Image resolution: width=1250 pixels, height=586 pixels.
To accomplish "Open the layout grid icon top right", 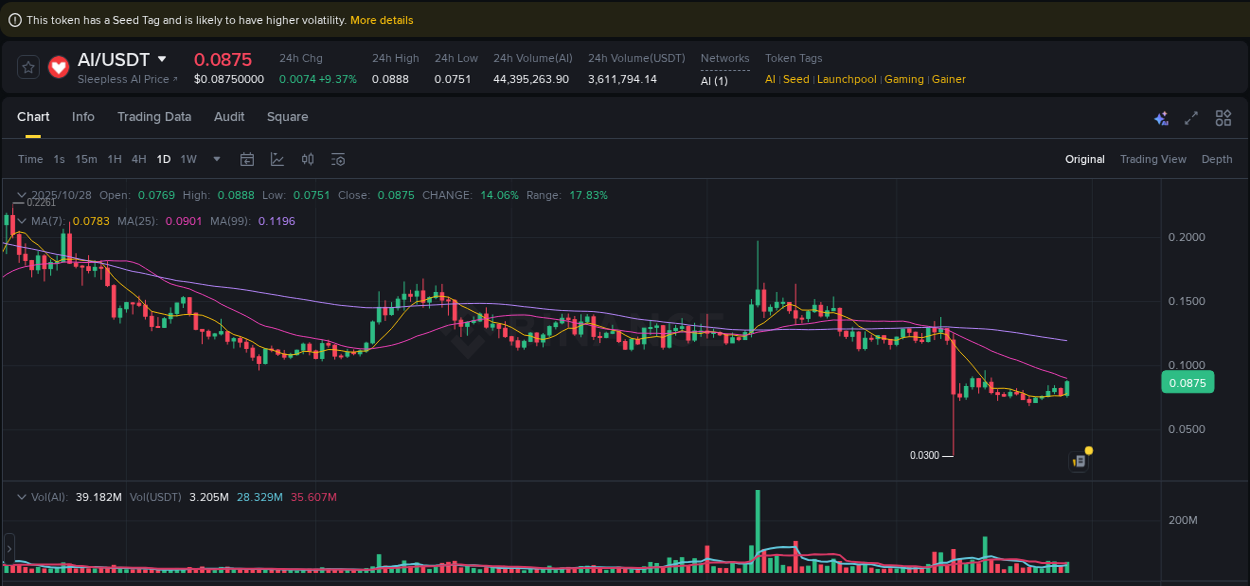I will (x=1223, y=118).
